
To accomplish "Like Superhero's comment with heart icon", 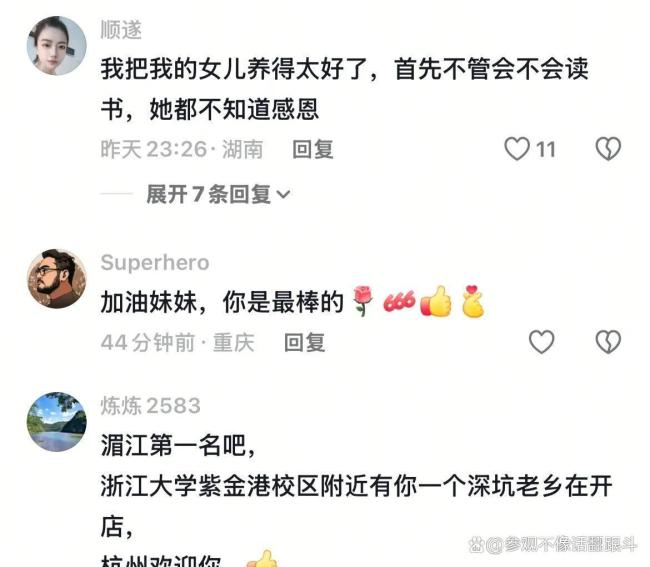I will tap(541, 342).
